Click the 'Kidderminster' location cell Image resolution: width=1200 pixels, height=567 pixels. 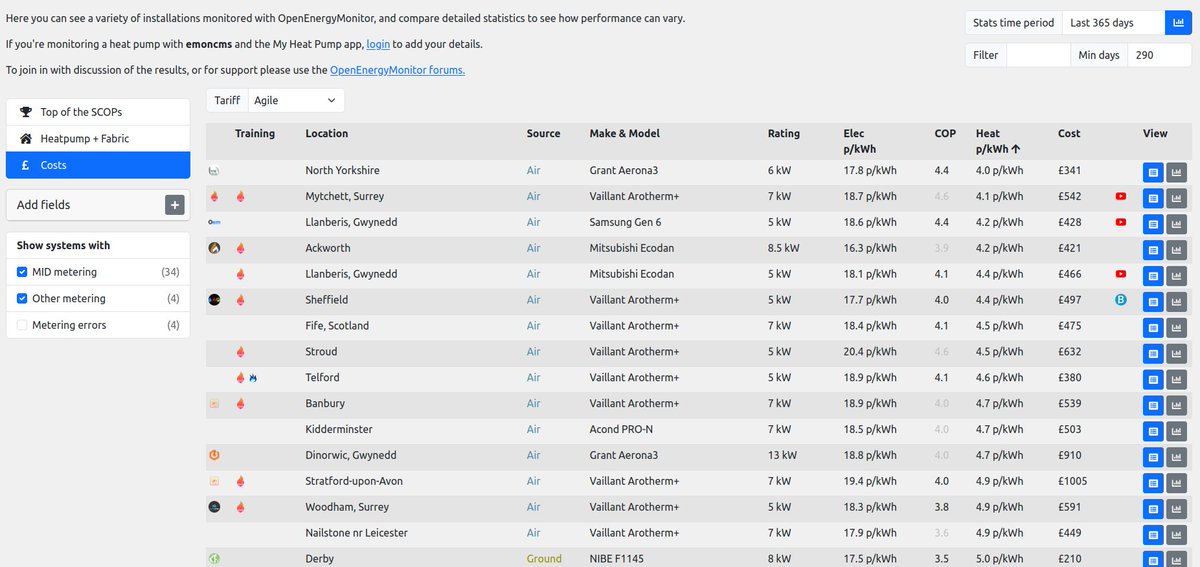(339, 429)
